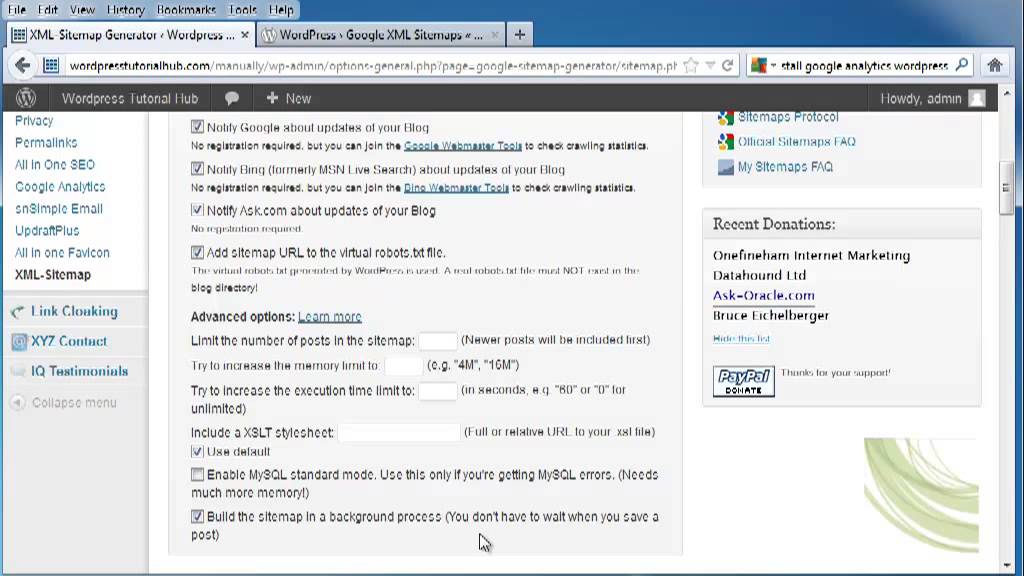The width and height of the screenshot is (1024, 576).
Task: Toggle Build sitemap in background process checkbox
Action: click(x=197, y=517)
